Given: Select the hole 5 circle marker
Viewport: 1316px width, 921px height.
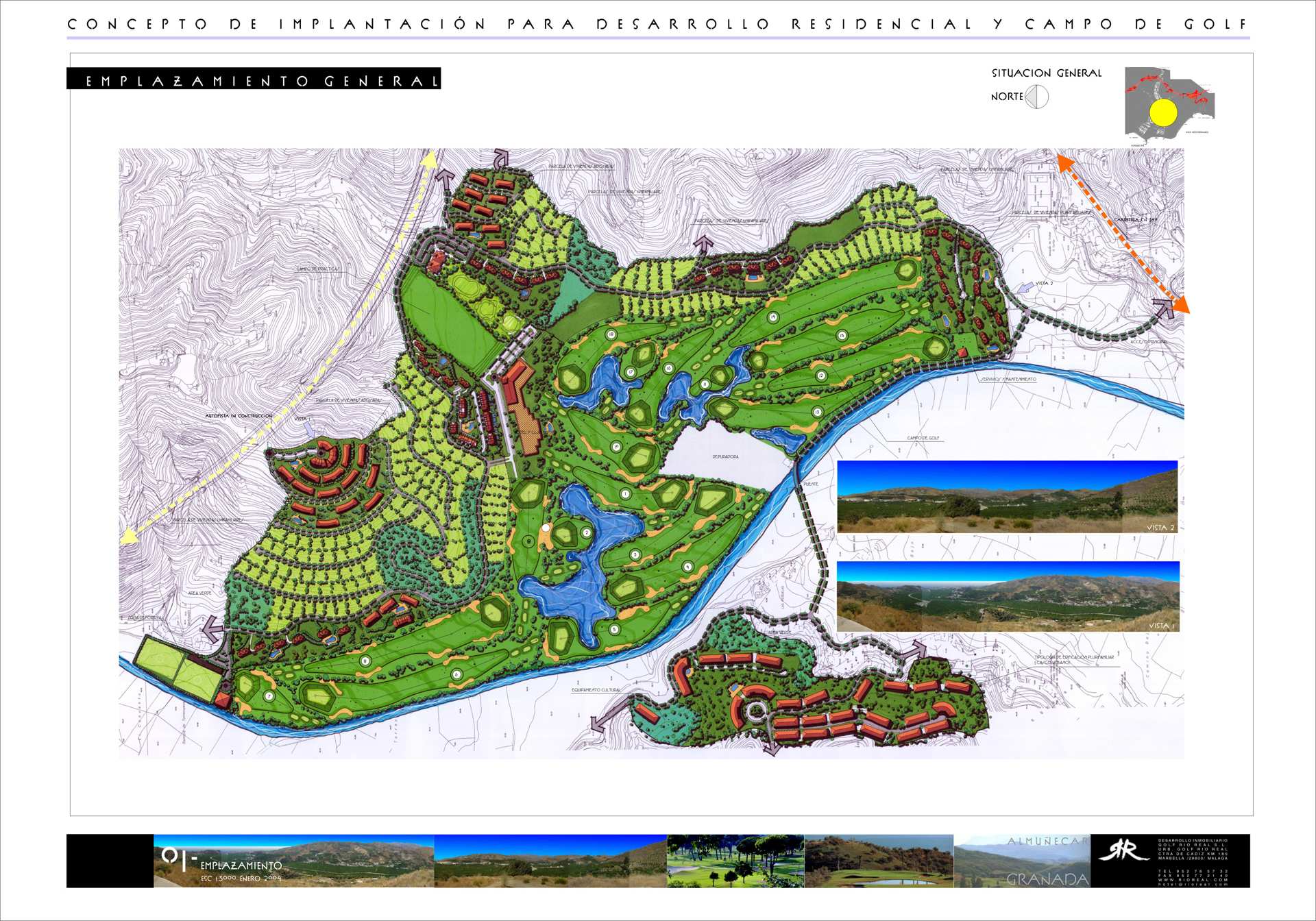Looking at the screenshot, I should click(614, 629).
